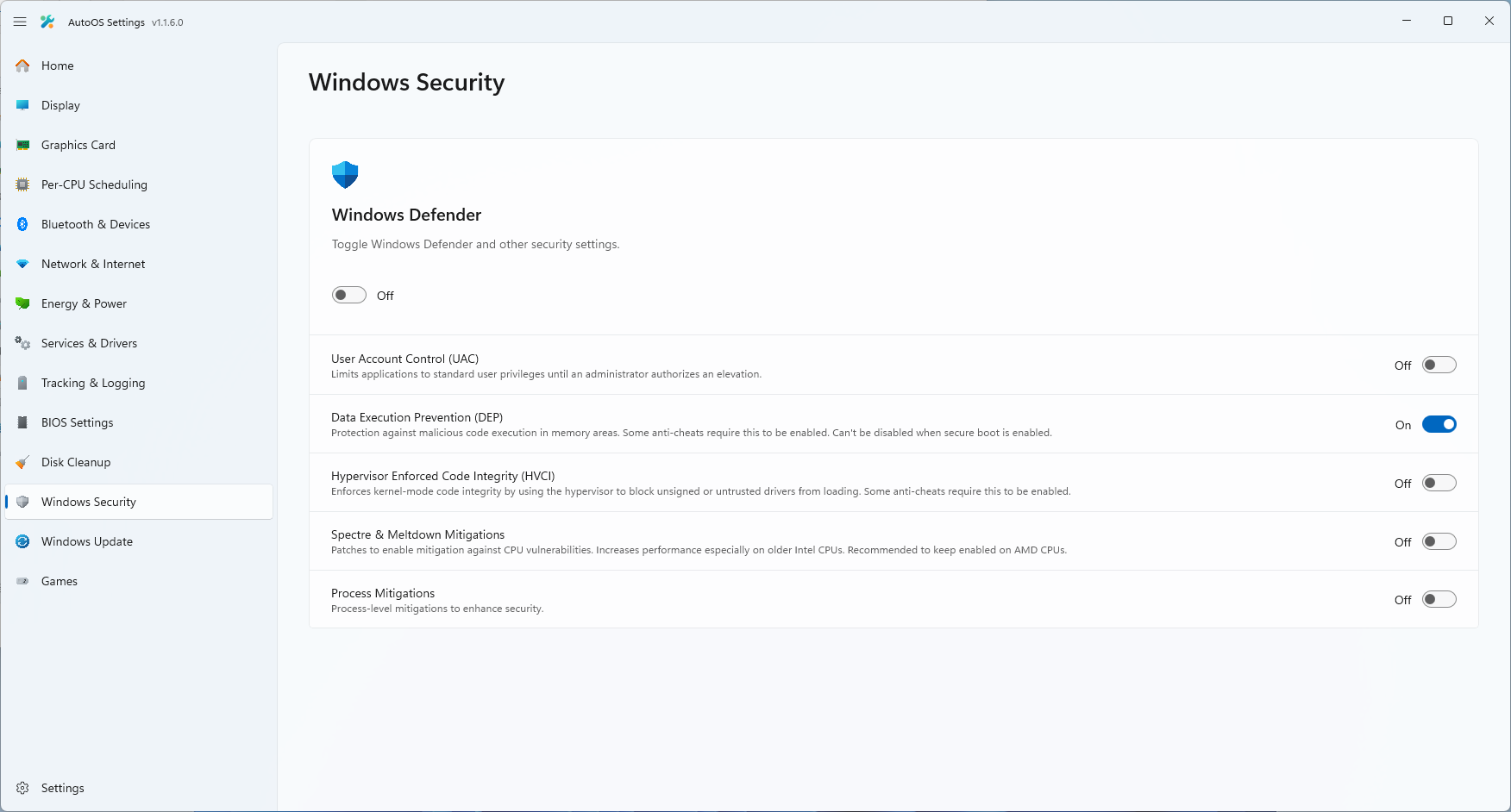Click the Network wifi icon
The image size is (1511, 812).
point(23,264)
